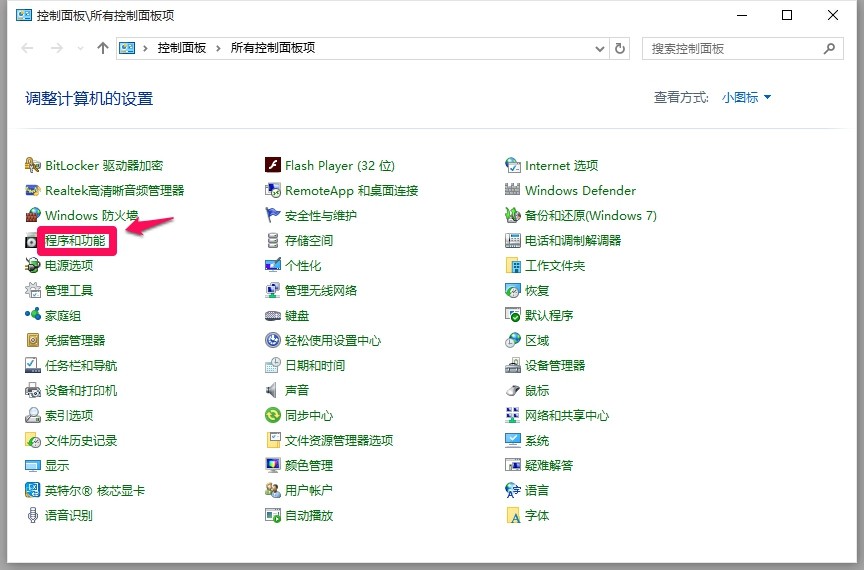Screen dimensions: 864x570
Task: Go back with the left arrow button
Action: [x=28, y=49]
